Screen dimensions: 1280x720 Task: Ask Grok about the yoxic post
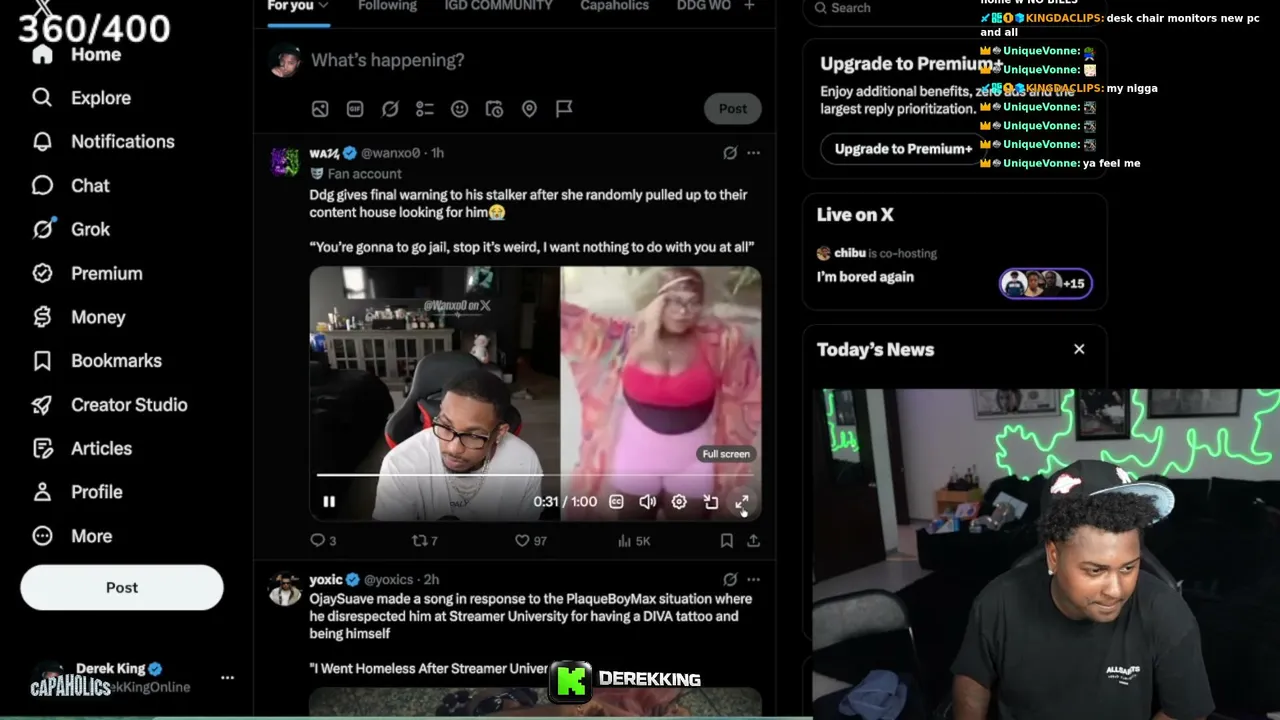click(x=730, y=579)
